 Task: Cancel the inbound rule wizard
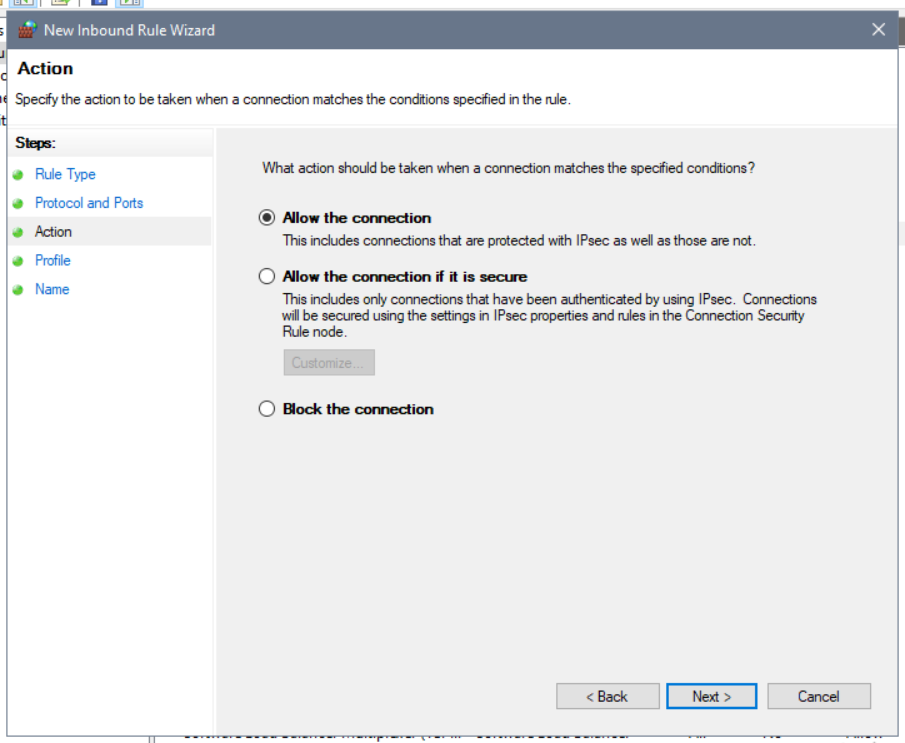tap(818, 696)
